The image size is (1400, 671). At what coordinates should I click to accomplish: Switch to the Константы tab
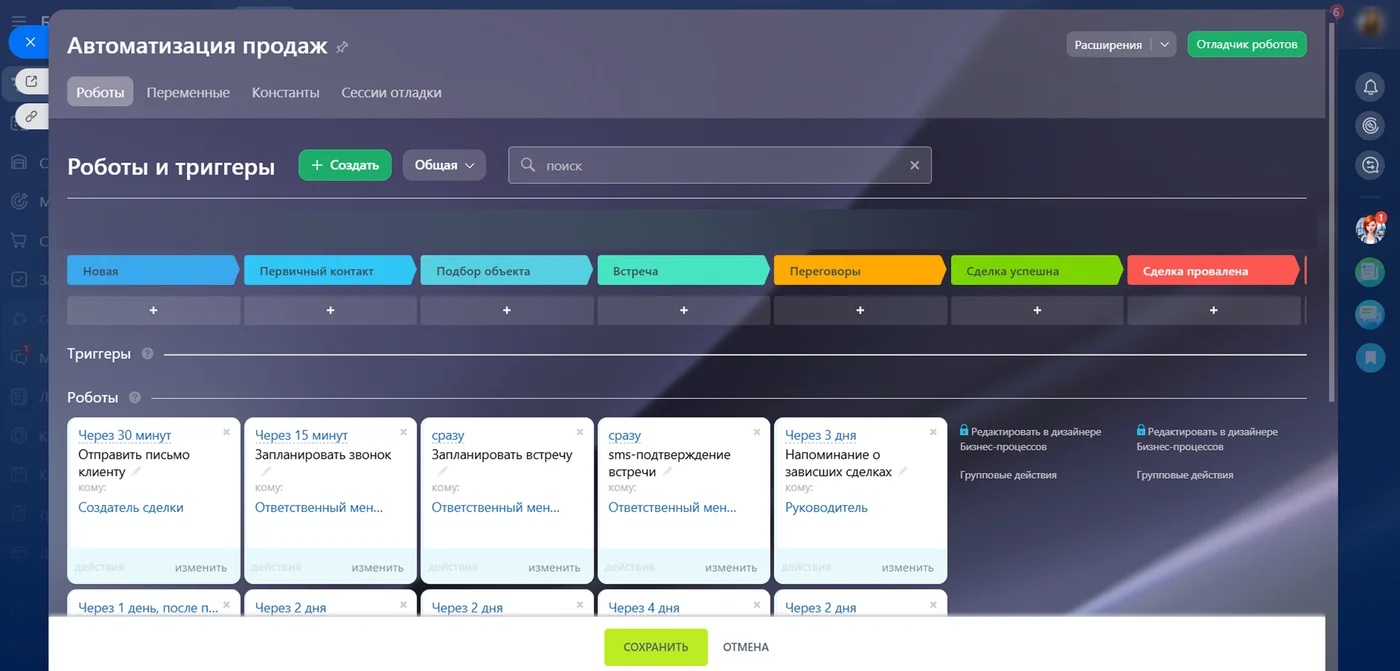click(286, 92)
